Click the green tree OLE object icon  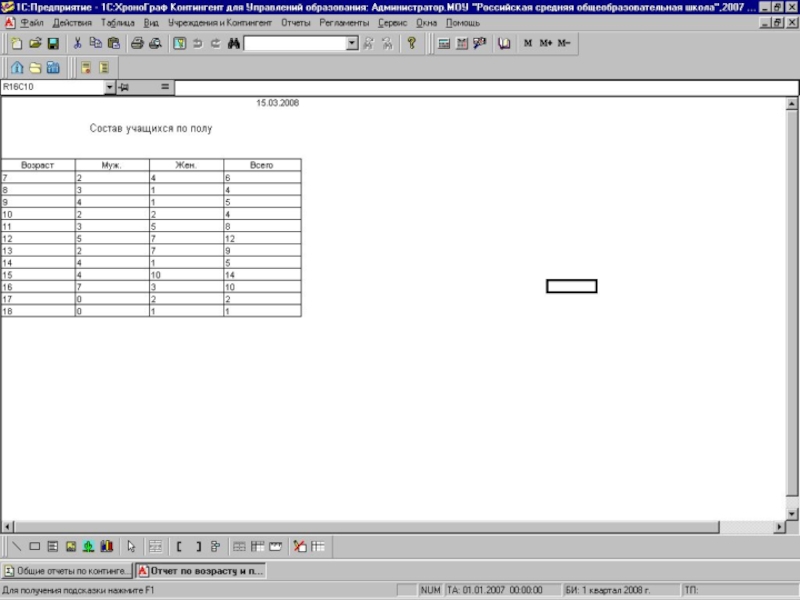[x=89, y=546]
